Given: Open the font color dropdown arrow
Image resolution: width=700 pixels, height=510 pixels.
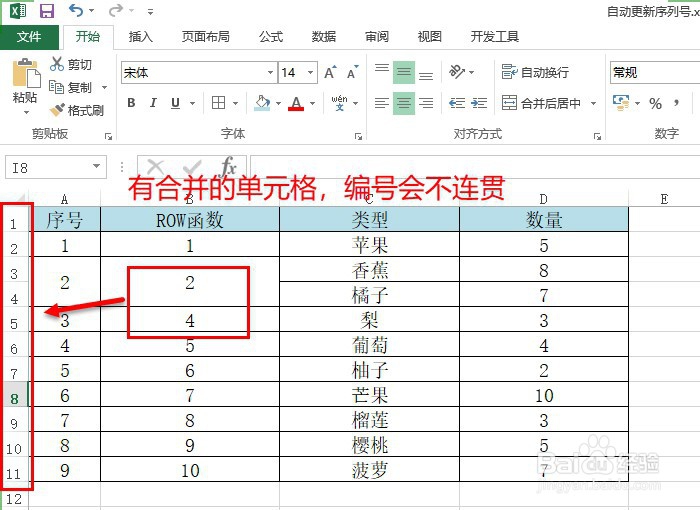Looking at the screenshot, I should [312, 104].
